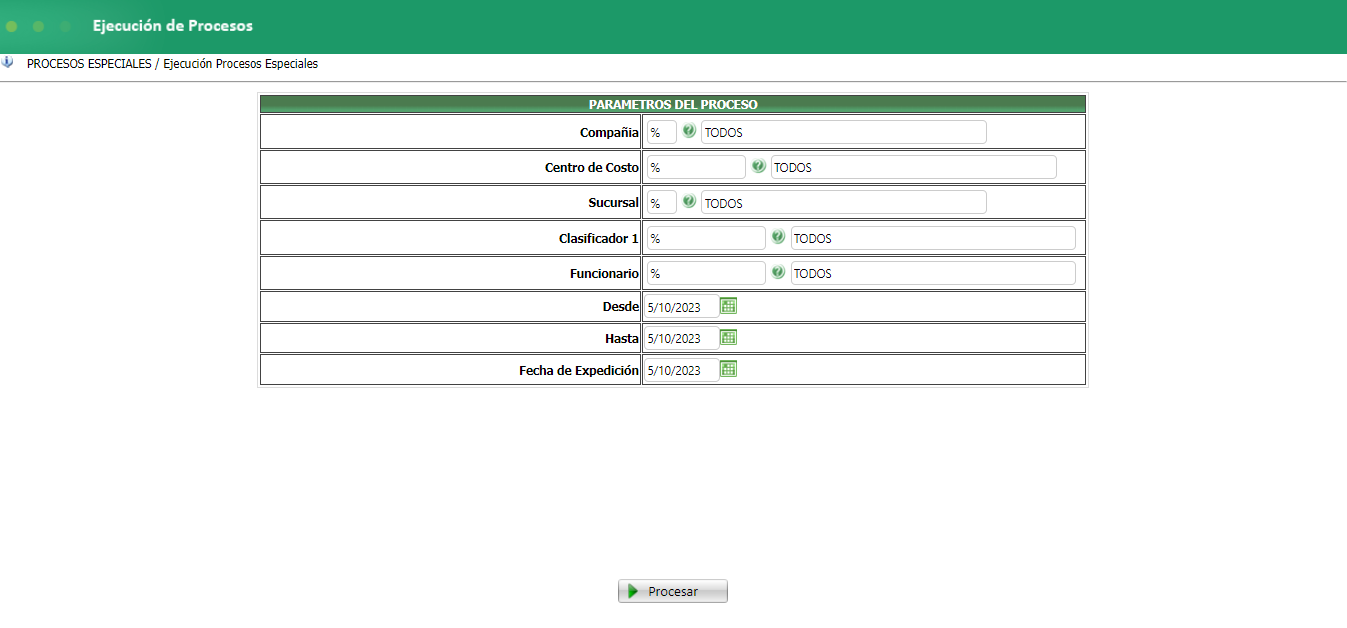Focus the Centro de Costo code field
The height and width of the screenshot is (628, 1347).
point(696,167)
